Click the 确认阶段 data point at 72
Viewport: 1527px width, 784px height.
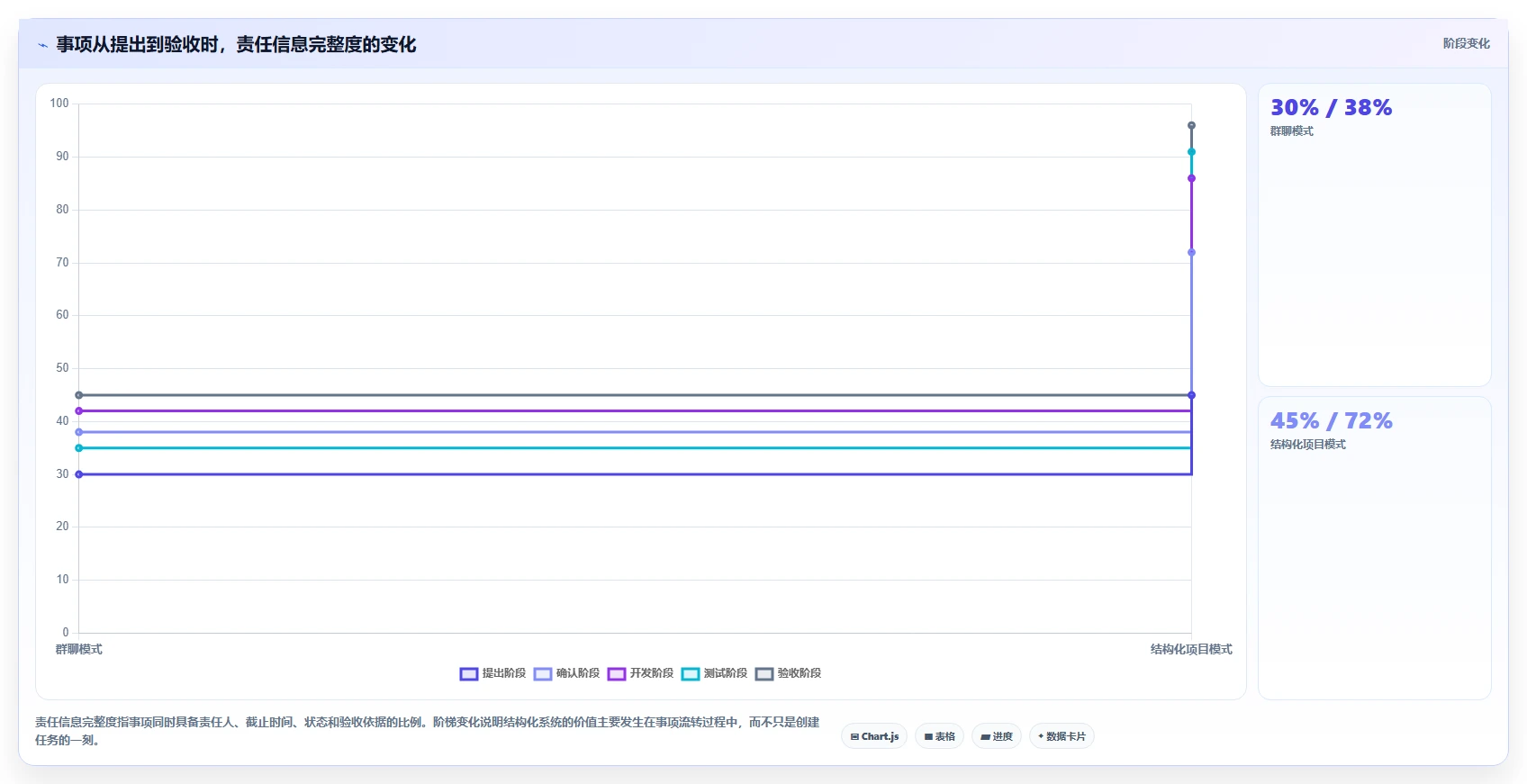point(1191,252)
